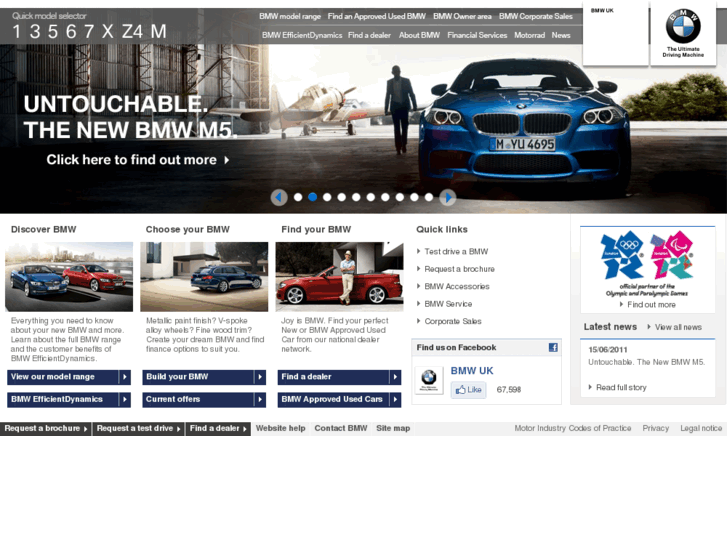Click Website help footer link

pos(281,429)
